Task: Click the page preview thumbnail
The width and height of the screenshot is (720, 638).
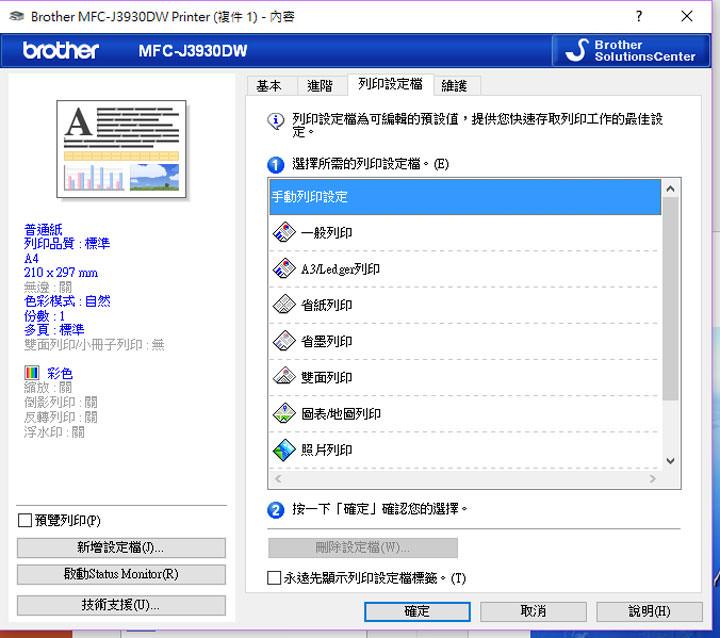Action: pos(121,149)
